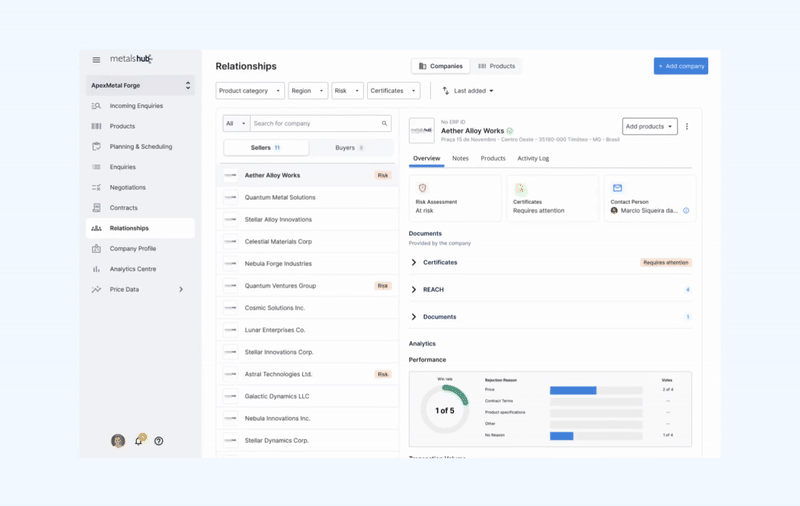The height and width of the screenshot is (506, 800).
Task: Click the Aether Alloy Works company logo
Action: pyautogui.click(x=422, y=131)
